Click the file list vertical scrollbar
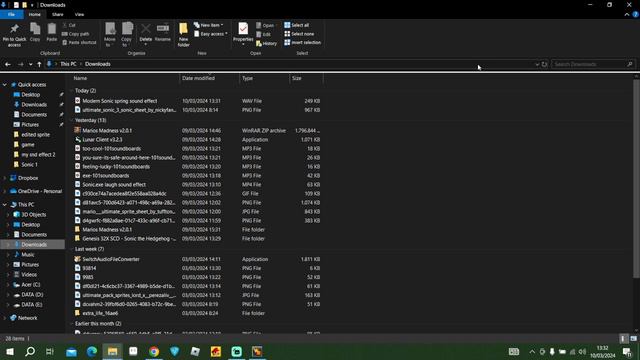Viewport: 640px width, 360px height. tap(636, 180)
